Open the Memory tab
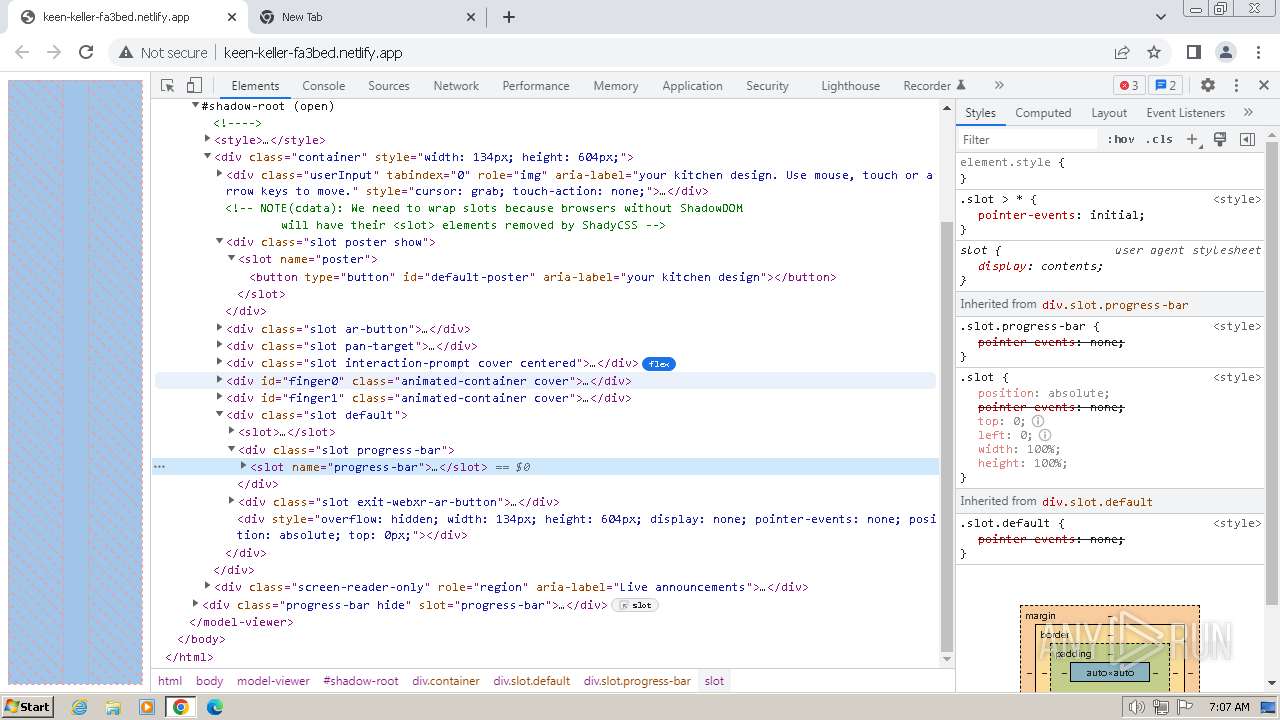 (x=616, y=86)
